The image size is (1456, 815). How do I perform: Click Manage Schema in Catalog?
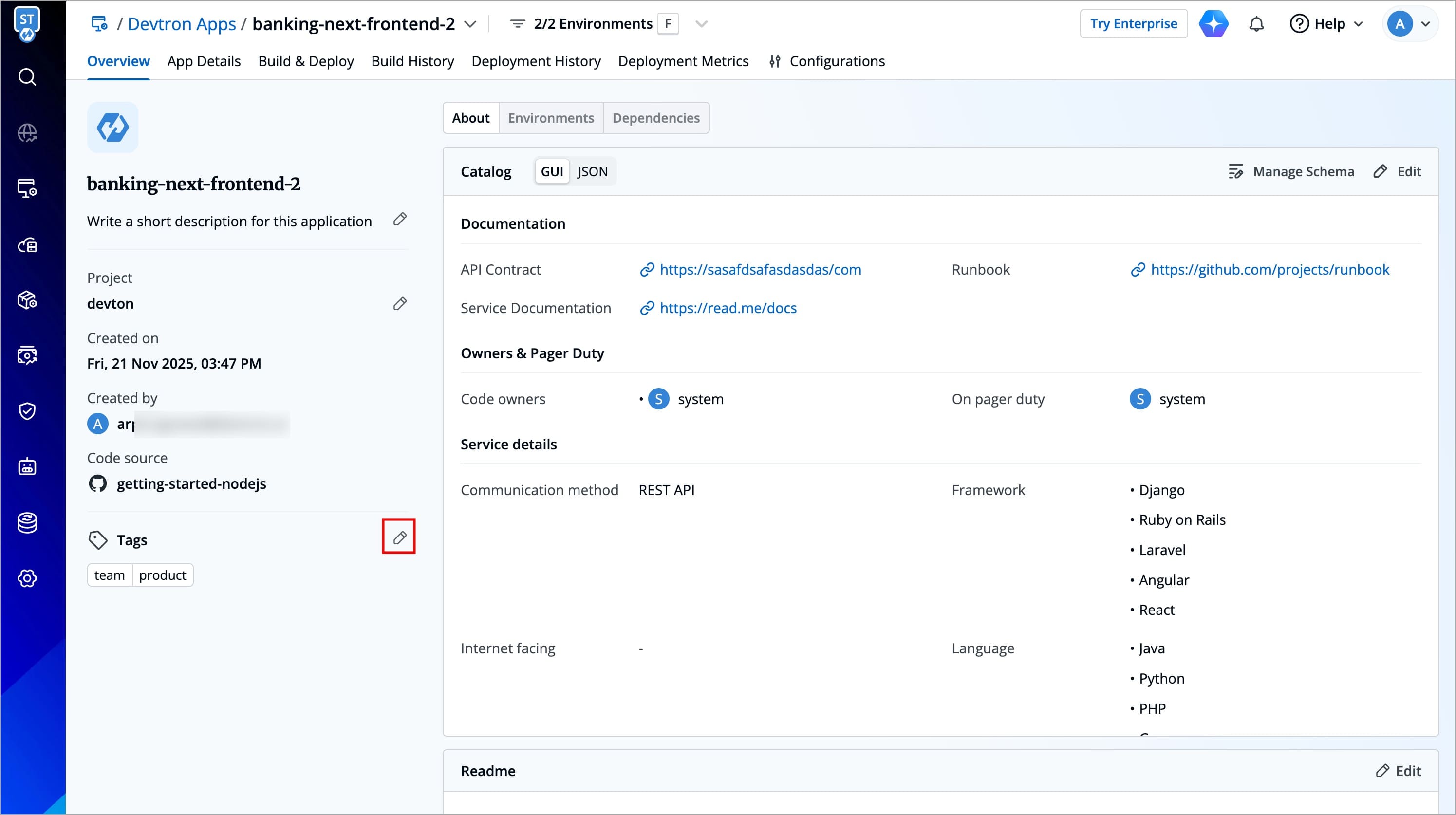point(1291,171)
